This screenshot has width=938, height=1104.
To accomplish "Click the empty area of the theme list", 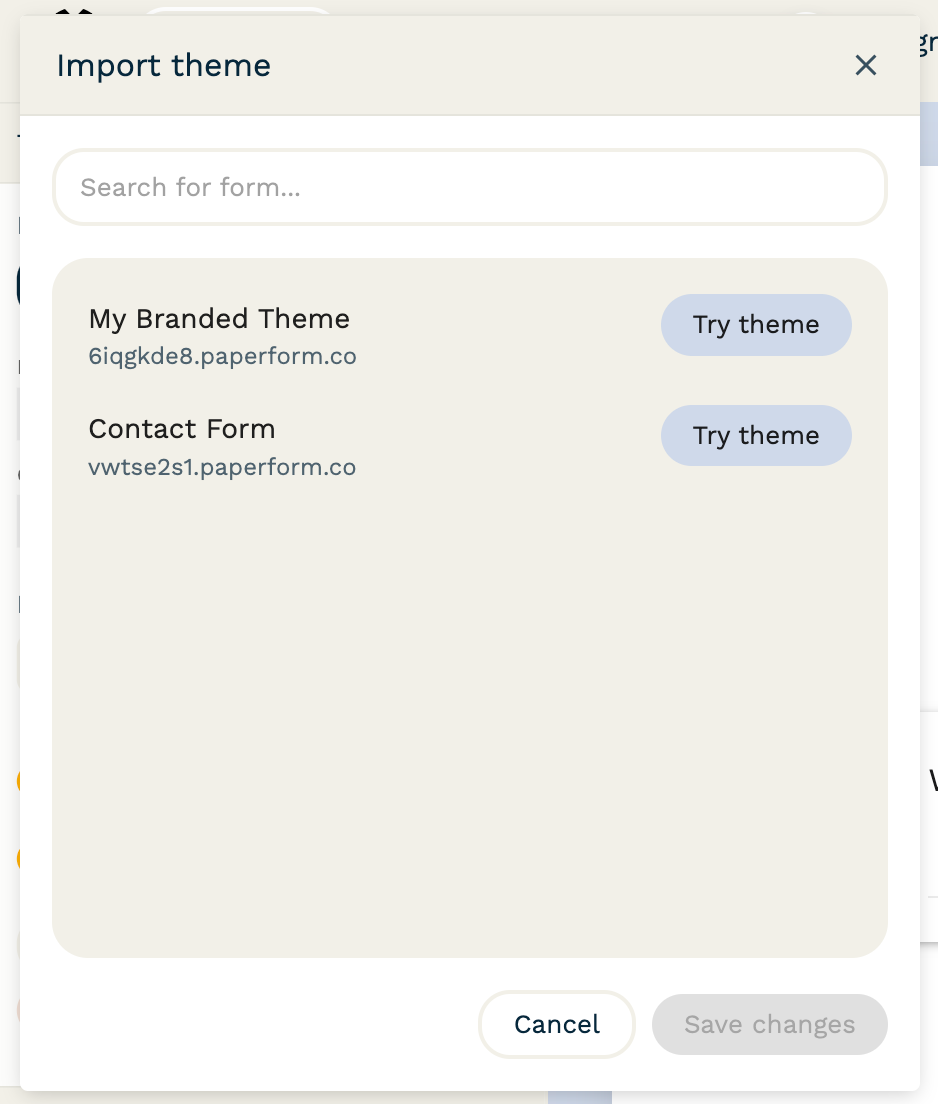I will 469,720.
